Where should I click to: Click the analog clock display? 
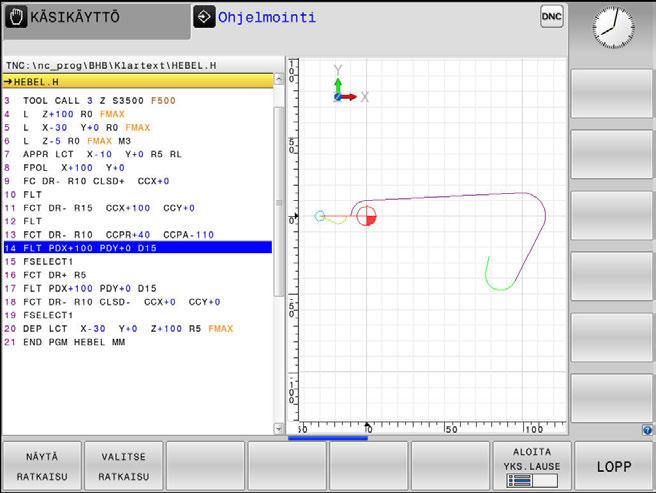(x=613, y=28)
